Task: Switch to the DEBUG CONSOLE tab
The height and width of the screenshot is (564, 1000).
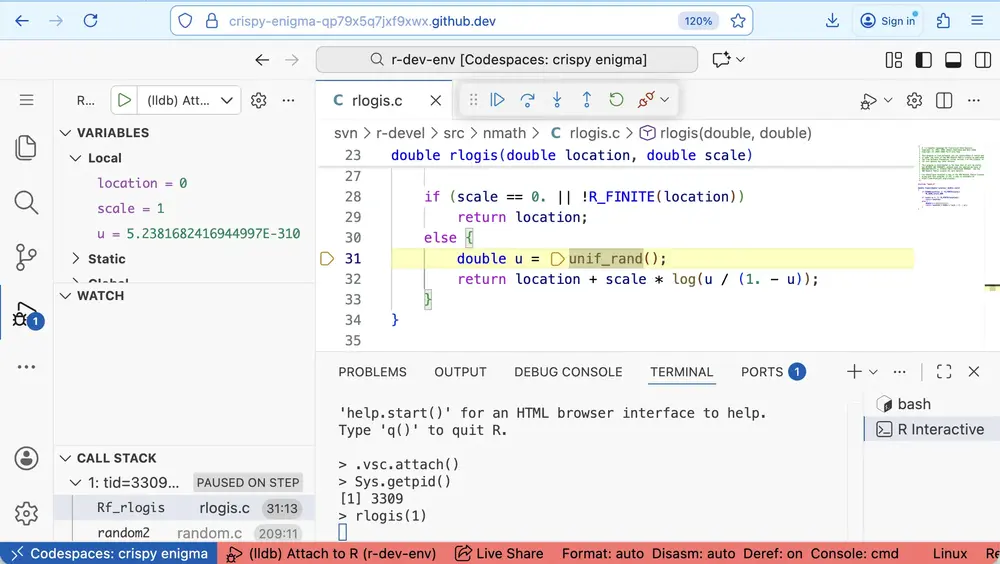Action: pyautogui.click(x=568, y=372)
